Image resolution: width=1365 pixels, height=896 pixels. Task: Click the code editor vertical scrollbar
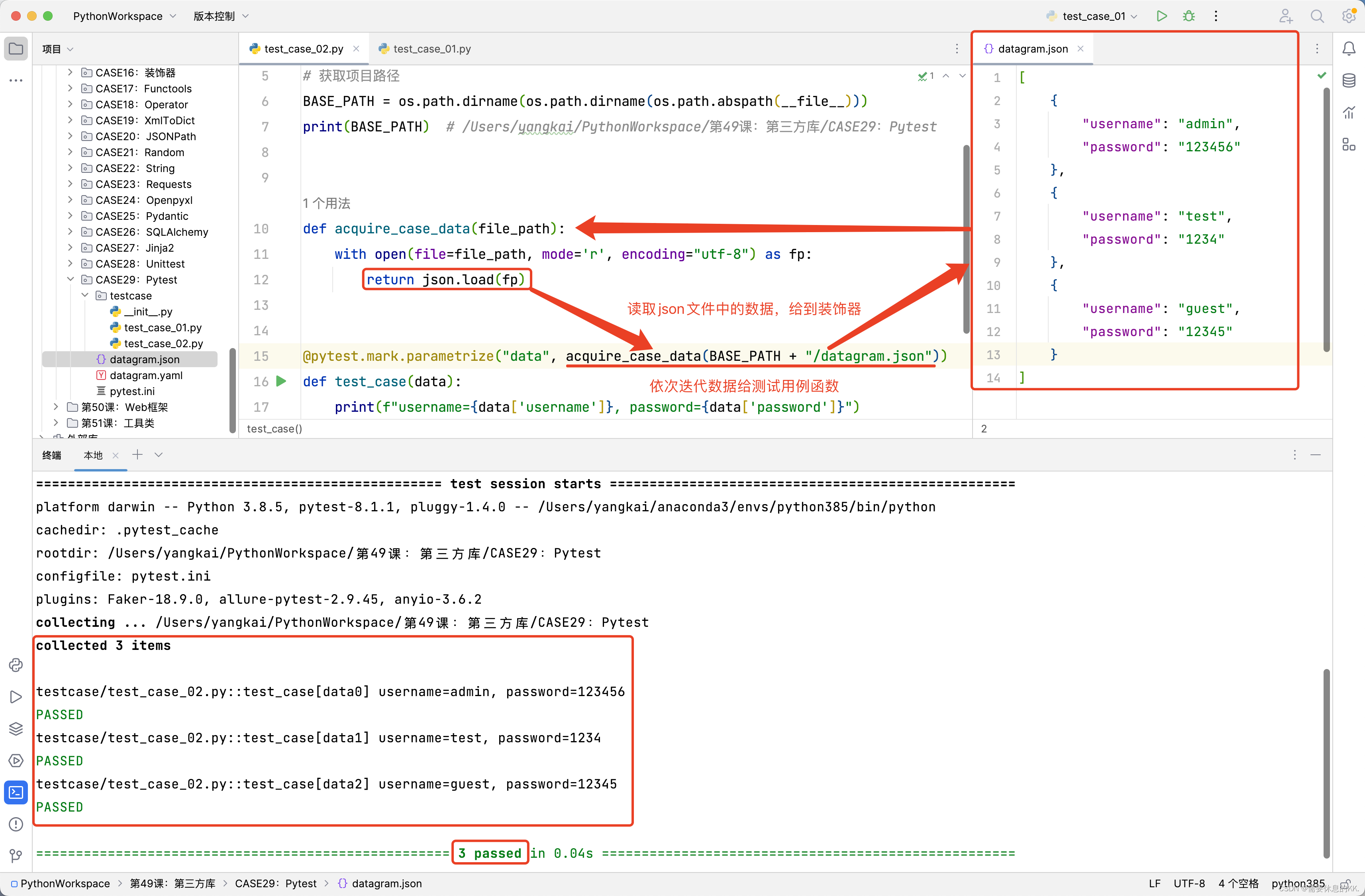point(967,240)
